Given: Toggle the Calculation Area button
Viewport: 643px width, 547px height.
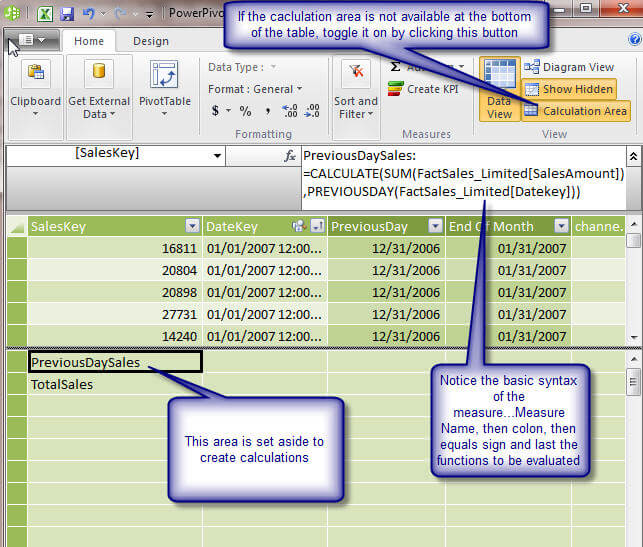Looking at the screenshot, I should [x=576, y=111].
